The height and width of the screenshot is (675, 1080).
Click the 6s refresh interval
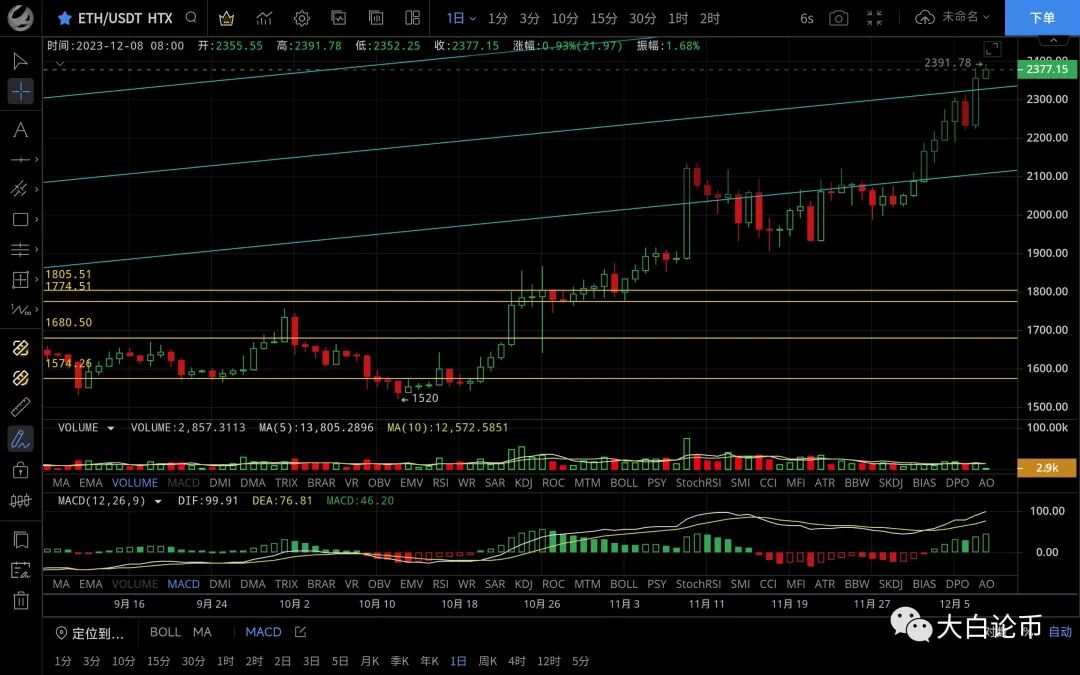(x=807, y=19)
